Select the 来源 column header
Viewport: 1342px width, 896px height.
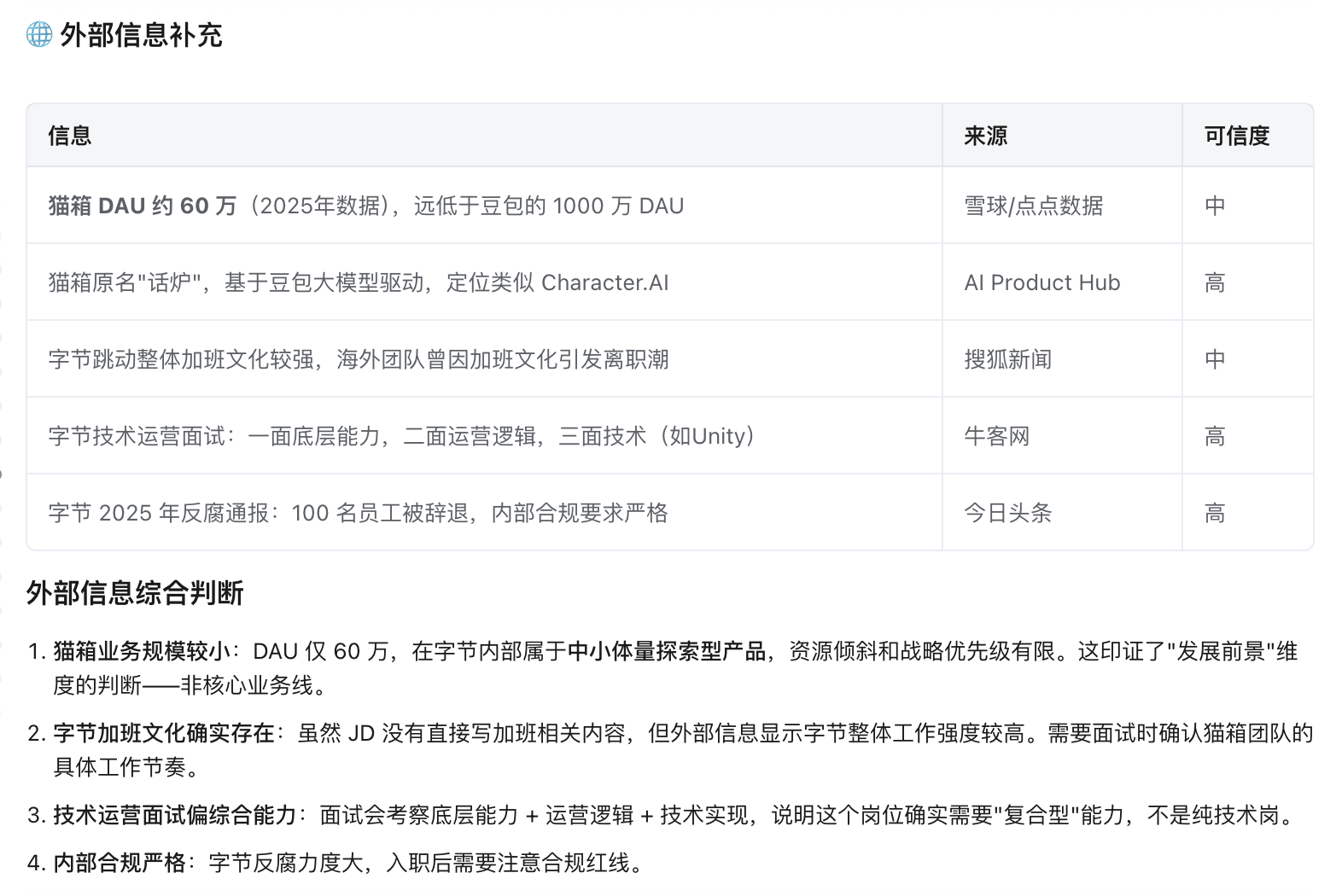(986, 136)
